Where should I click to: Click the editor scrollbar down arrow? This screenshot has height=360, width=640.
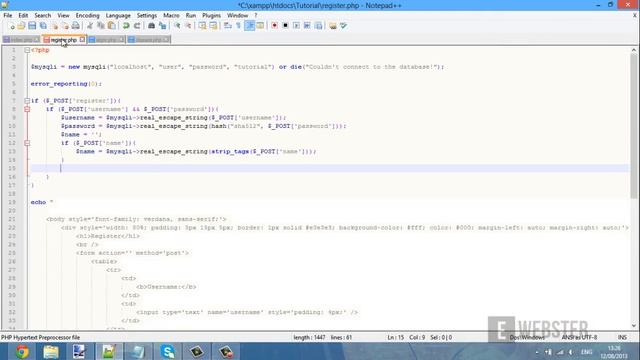click(633, 326)
